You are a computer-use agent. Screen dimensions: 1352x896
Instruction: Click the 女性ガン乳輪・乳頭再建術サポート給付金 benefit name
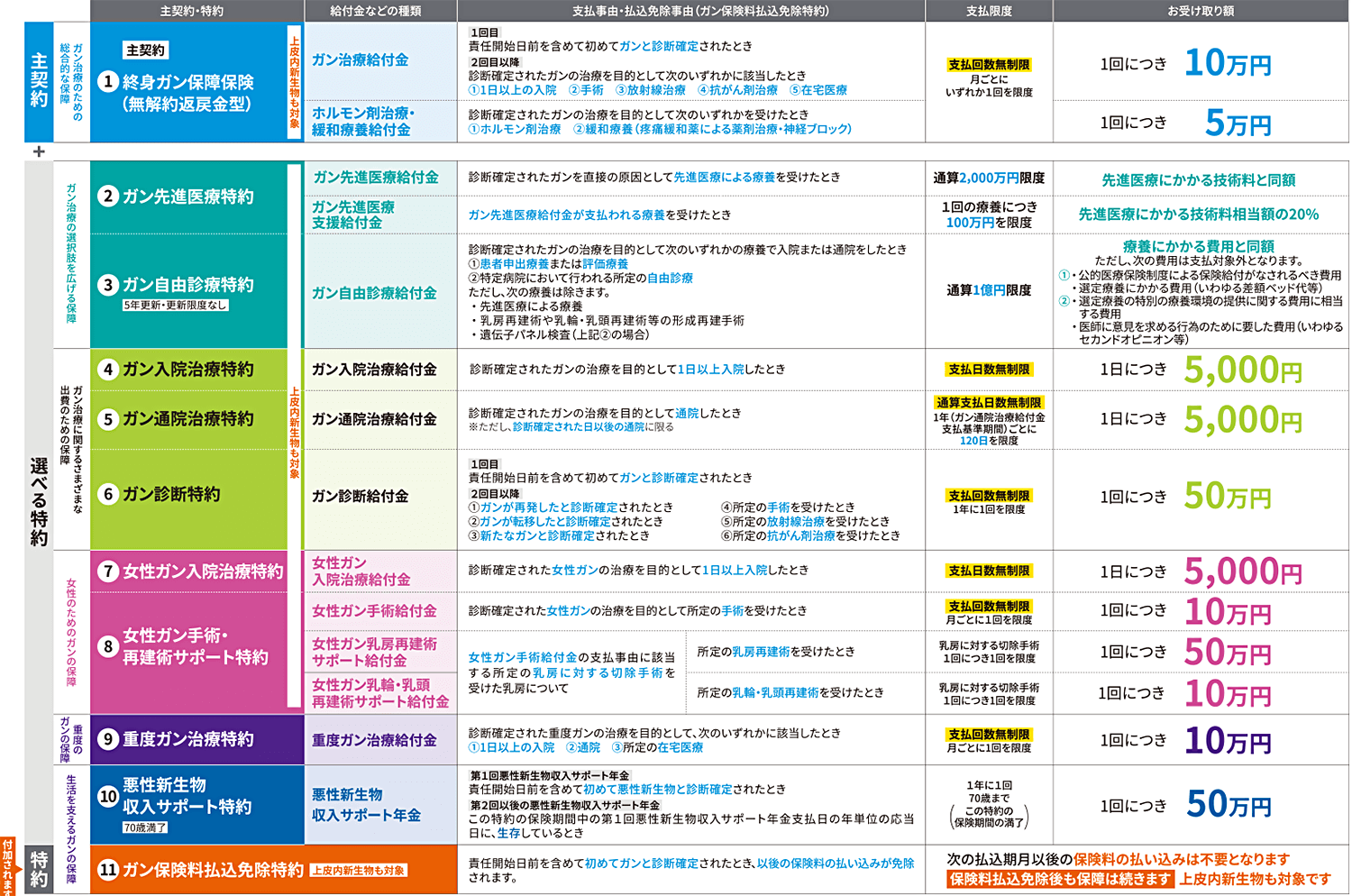380,693
